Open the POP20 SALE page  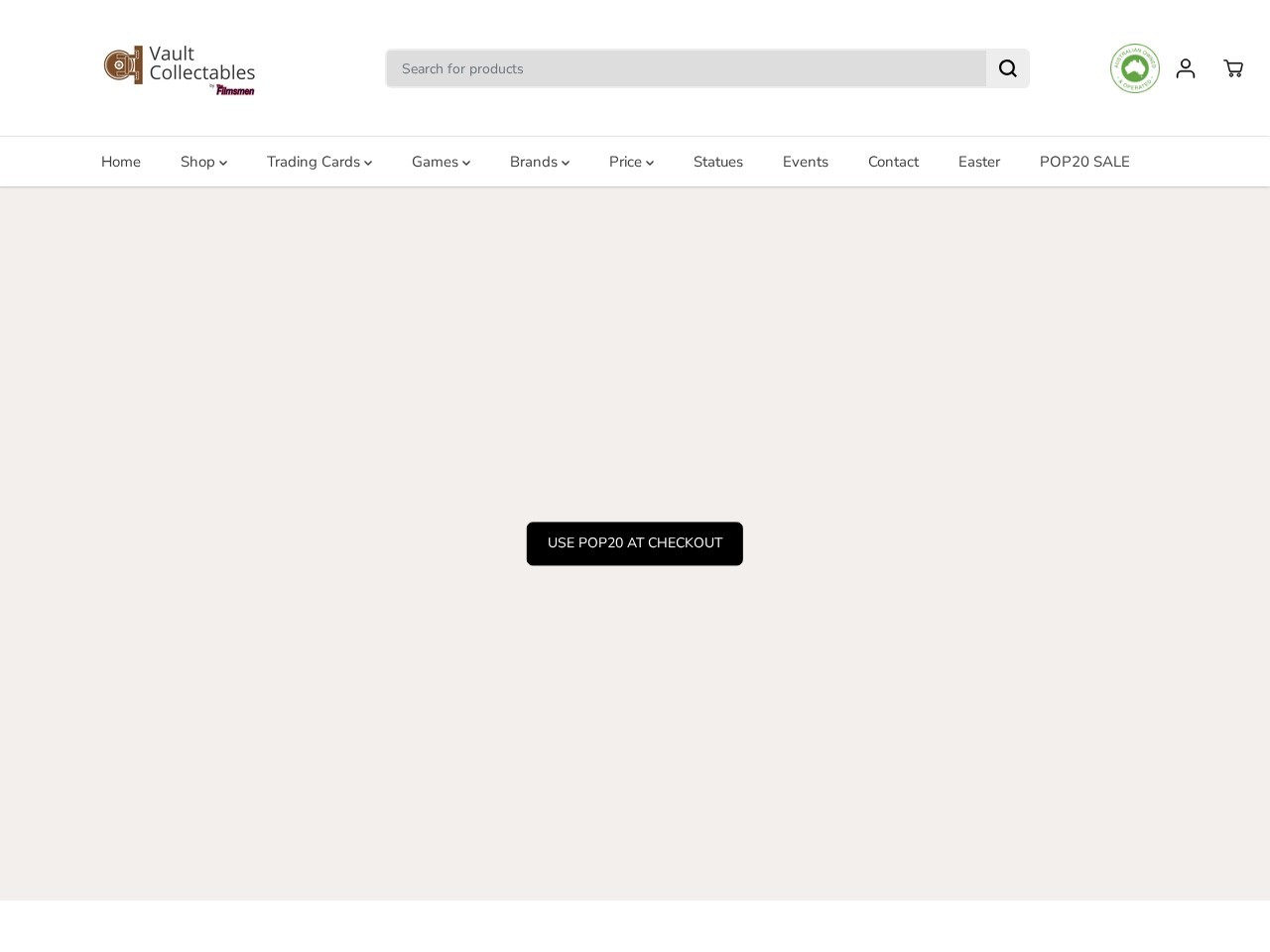(1084, 162)
